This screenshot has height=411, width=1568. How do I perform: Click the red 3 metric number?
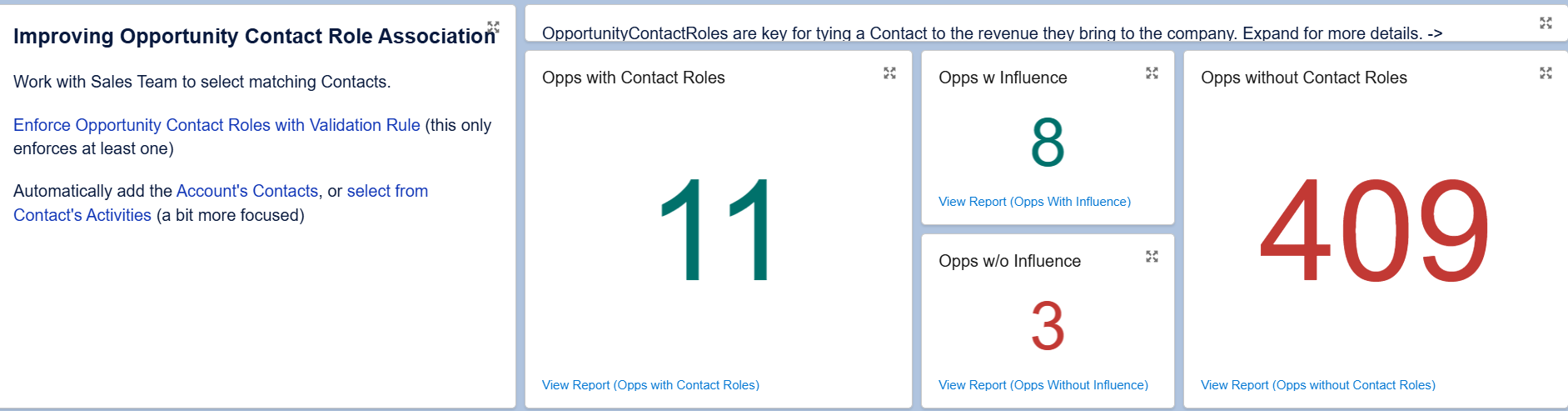click(1048, 326)
